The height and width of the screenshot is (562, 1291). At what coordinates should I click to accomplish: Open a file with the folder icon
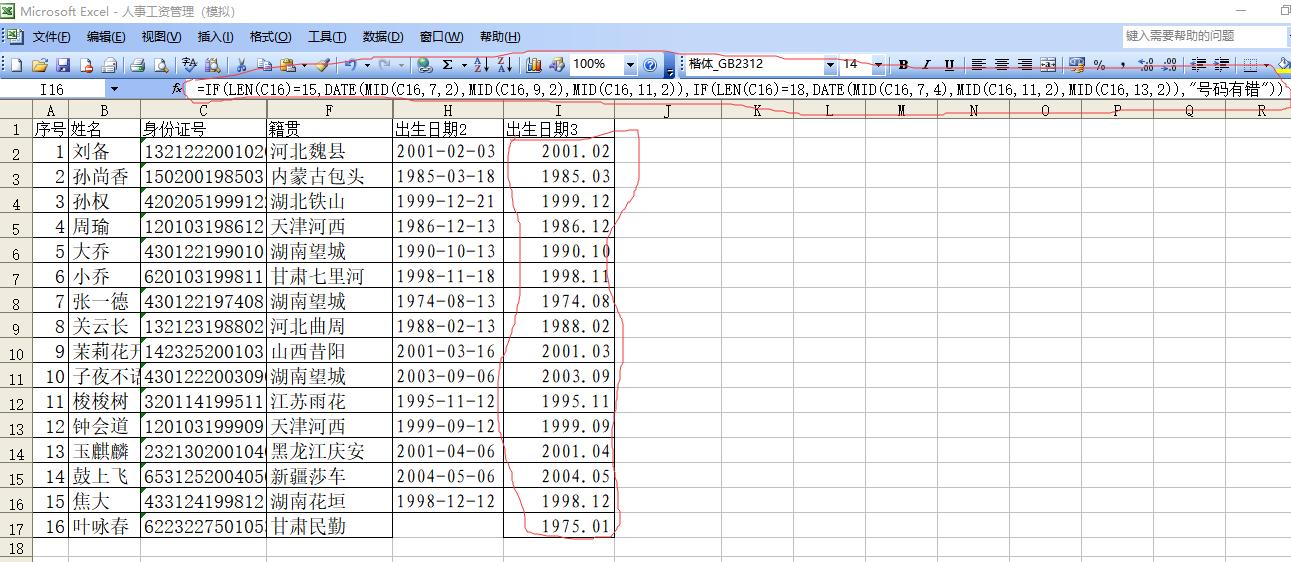pos(39,65)
